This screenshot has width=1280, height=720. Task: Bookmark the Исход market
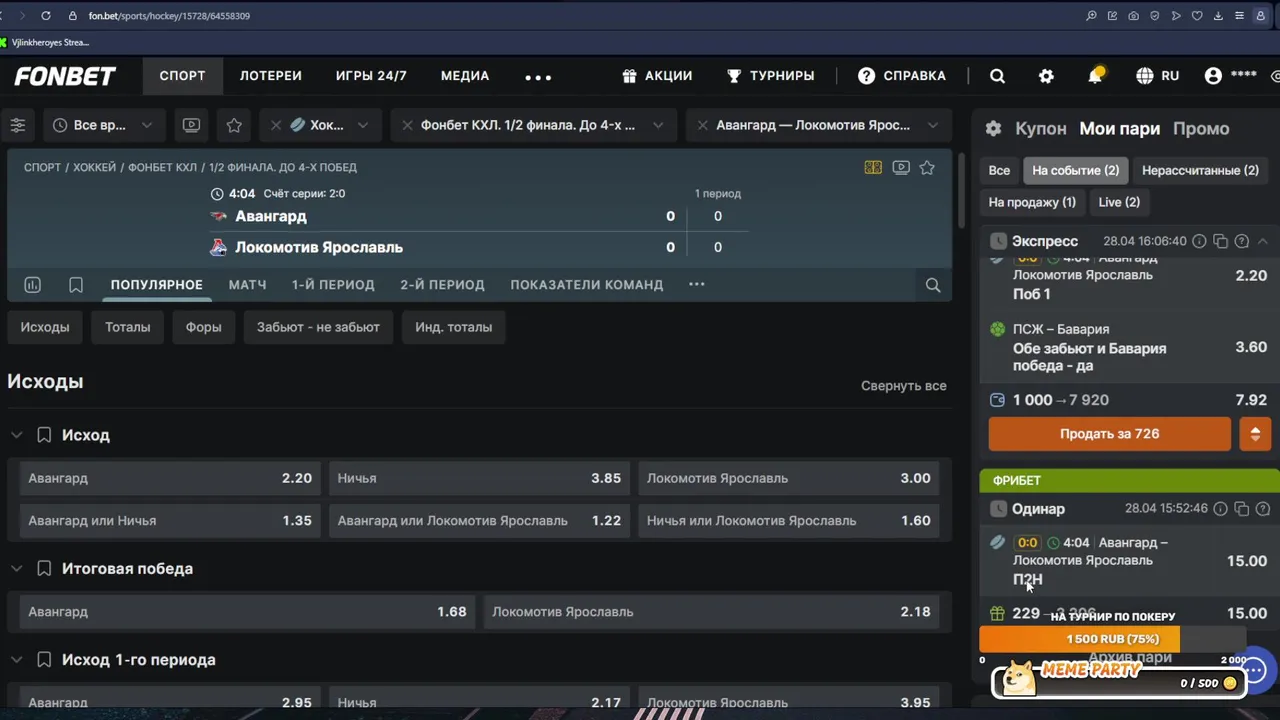(x=44, y=435)
